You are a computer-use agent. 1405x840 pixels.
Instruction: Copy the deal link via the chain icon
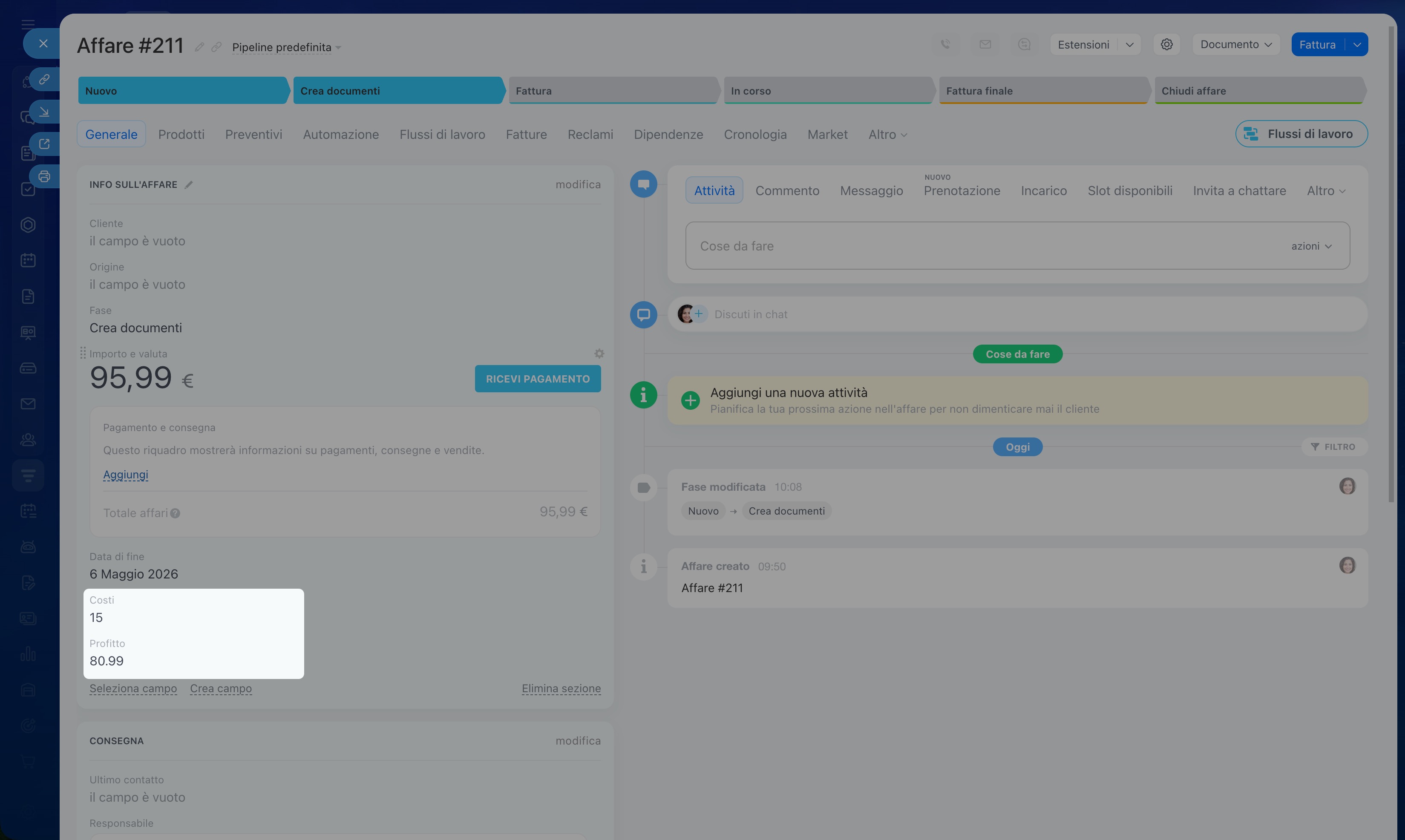[x=216, y=47]
